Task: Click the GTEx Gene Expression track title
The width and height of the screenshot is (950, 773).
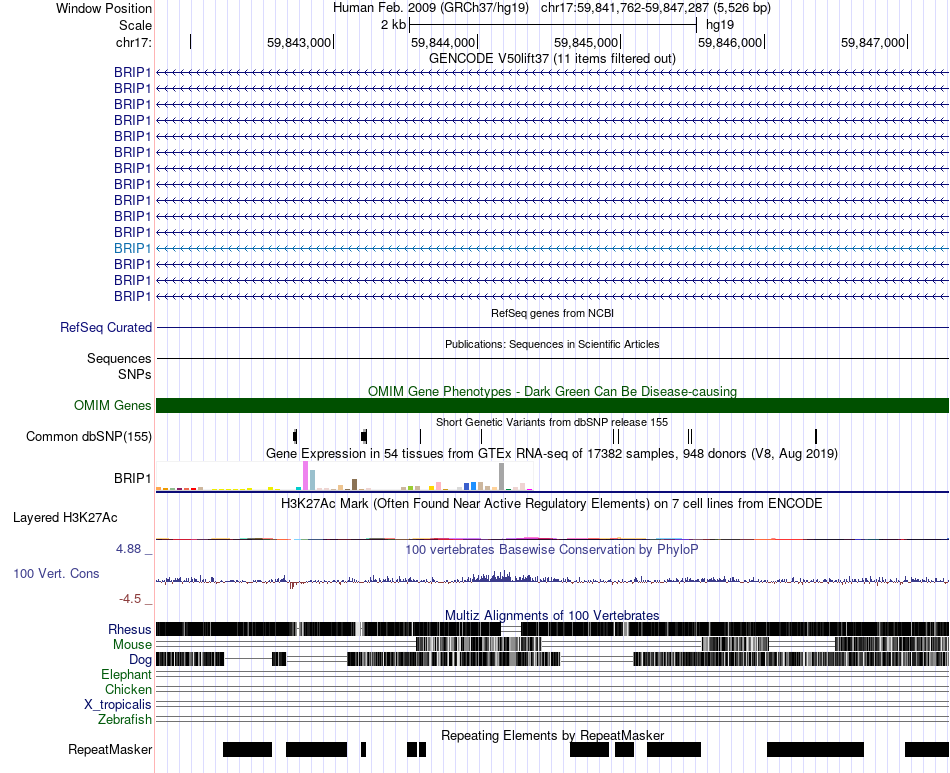Action: pos(552,454)
